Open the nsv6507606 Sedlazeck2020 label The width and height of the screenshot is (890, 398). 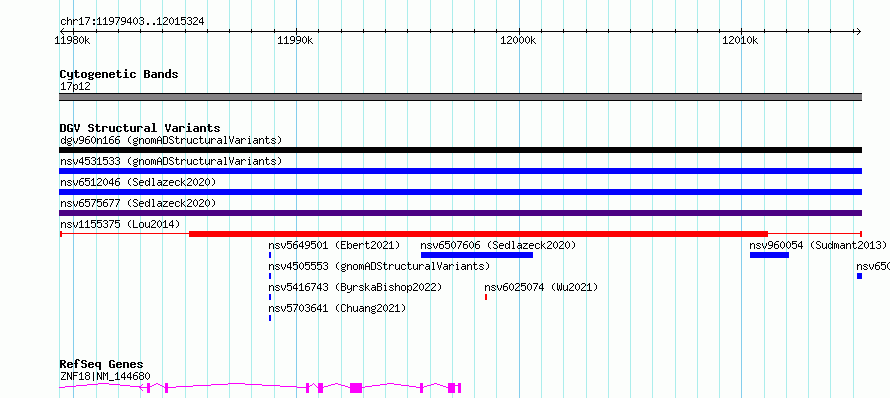(498, 245)
